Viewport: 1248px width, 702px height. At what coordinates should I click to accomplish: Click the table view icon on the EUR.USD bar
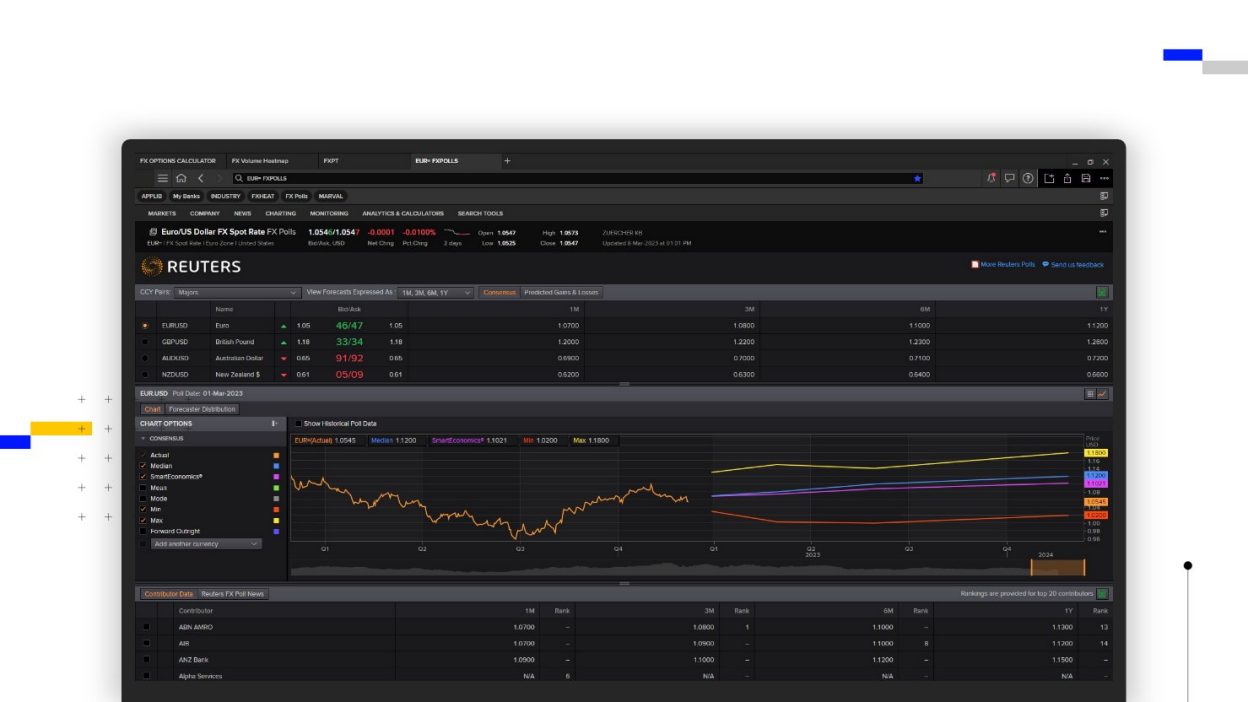coord(1090,394)
